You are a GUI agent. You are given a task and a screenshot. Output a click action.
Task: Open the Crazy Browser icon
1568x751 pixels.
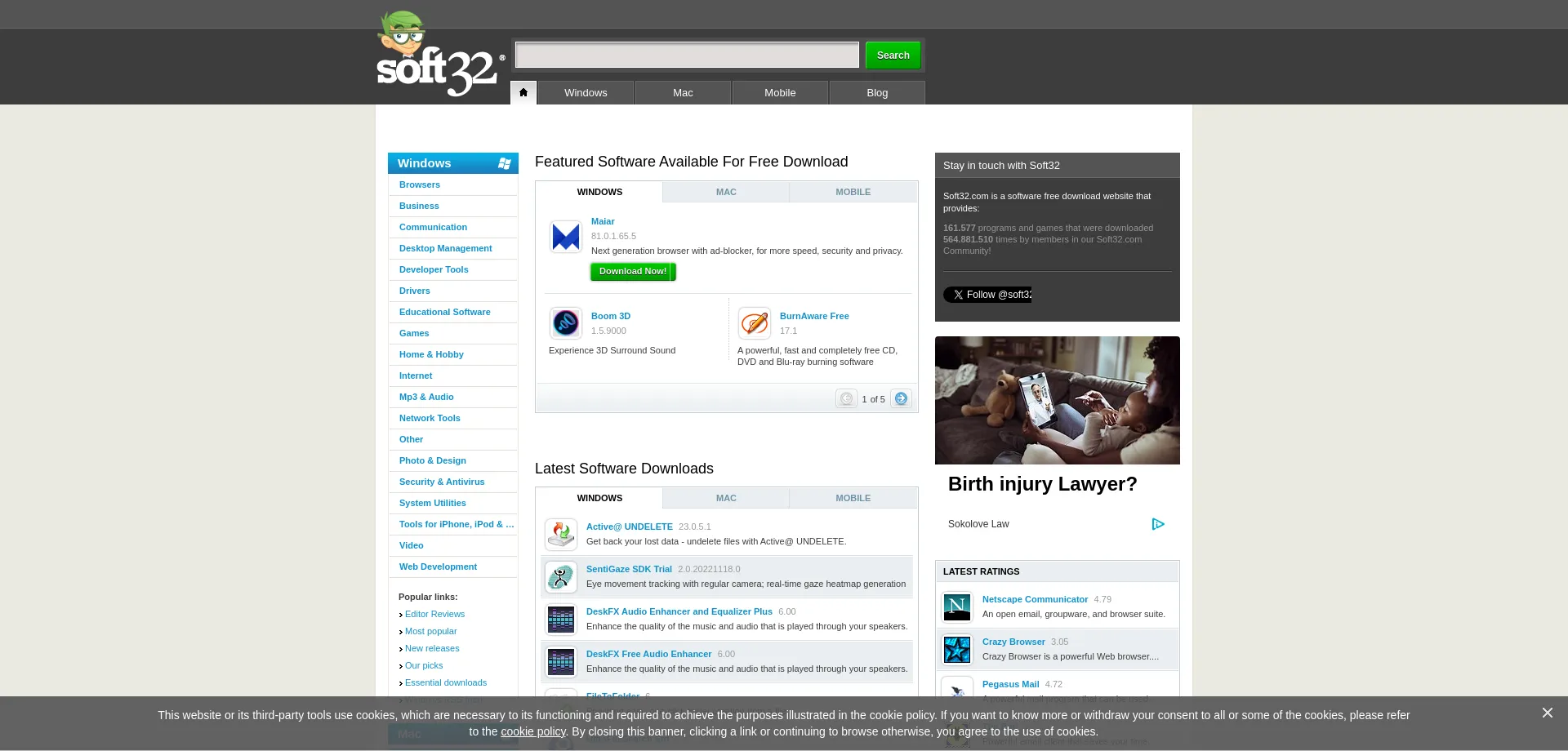(957, 650)
